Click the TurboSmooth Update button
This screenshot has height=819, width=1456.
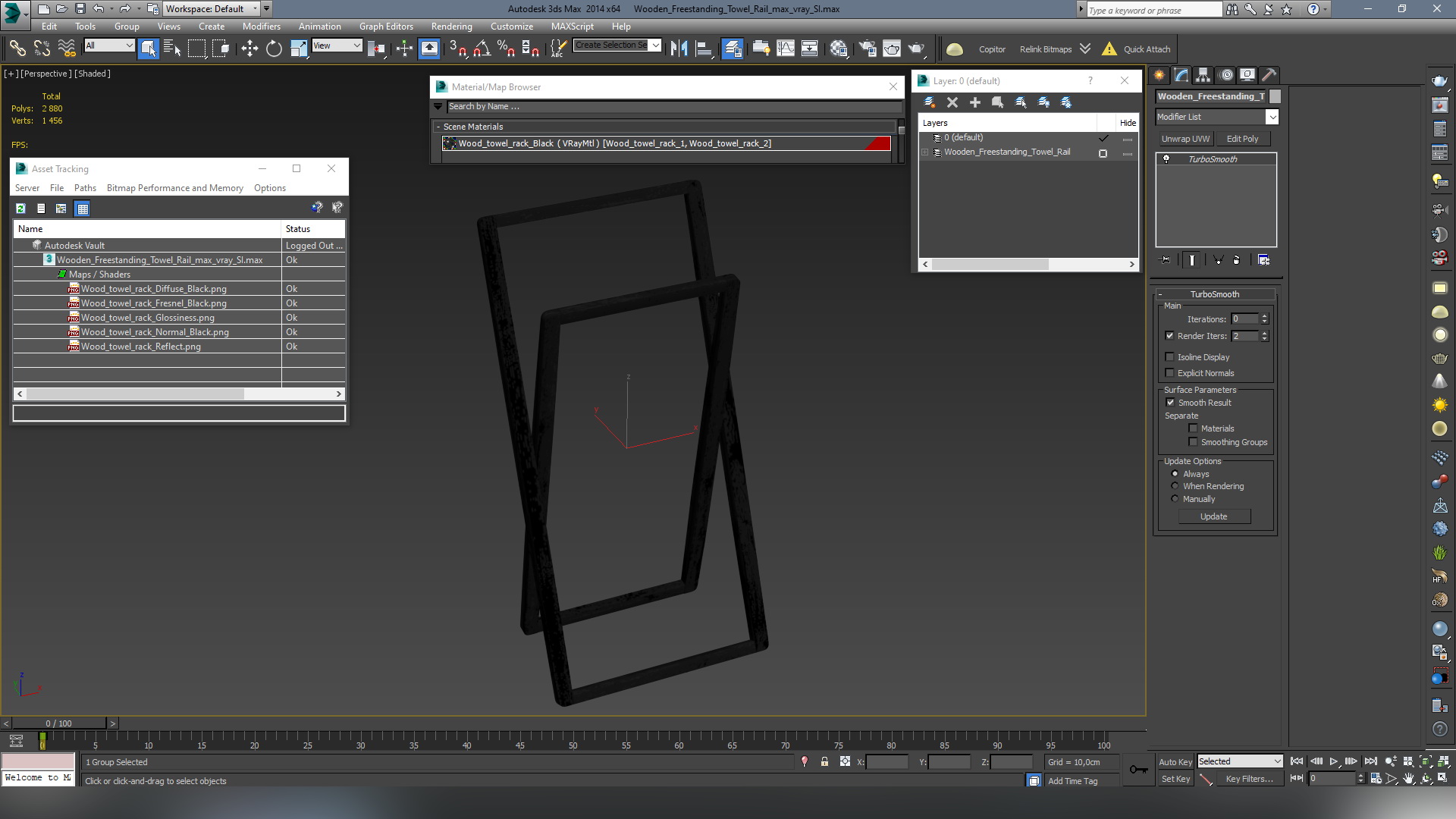tap(1213, 516)
